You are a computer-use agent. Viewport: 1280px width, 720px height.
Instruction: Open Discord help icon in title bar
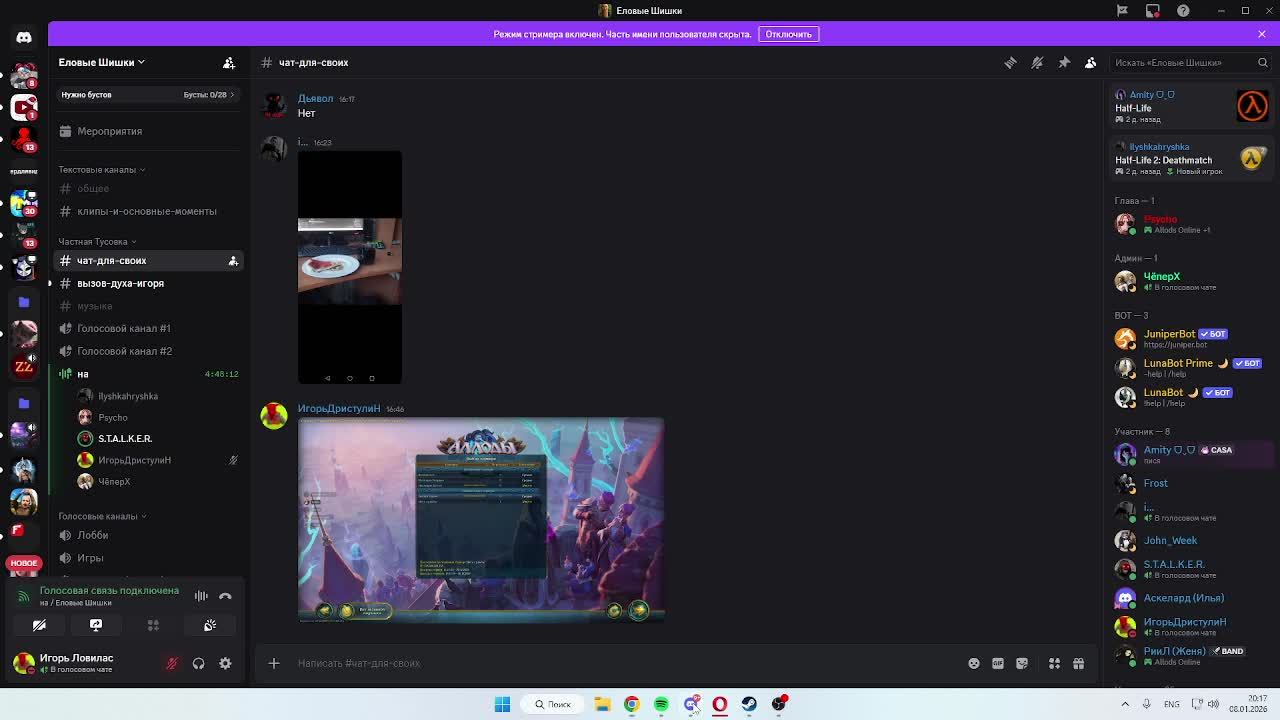tap(1183, 11)
